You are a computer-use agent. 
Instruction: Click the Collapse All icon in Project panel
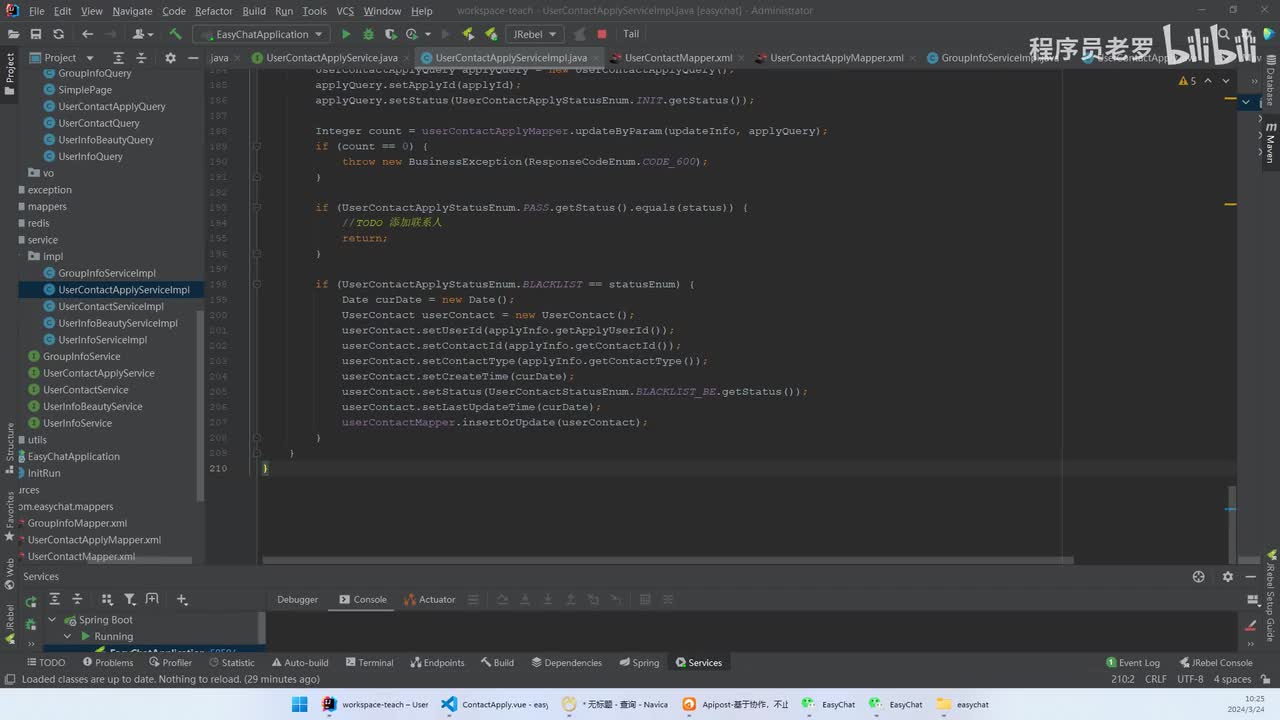[x=141, y=58]
